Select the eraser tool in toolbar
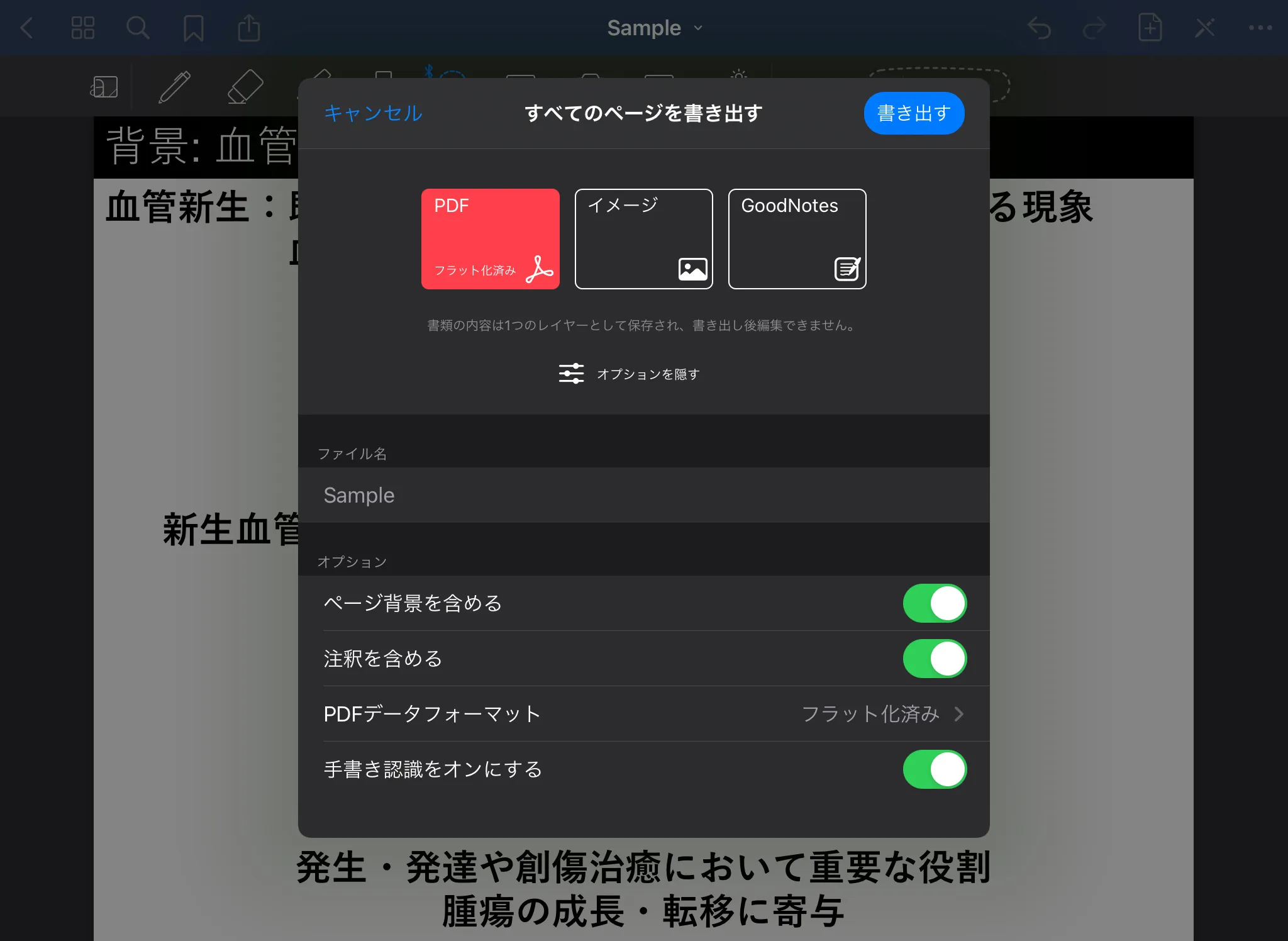This screenshot has height=941, width=1288. click(245, 87)
